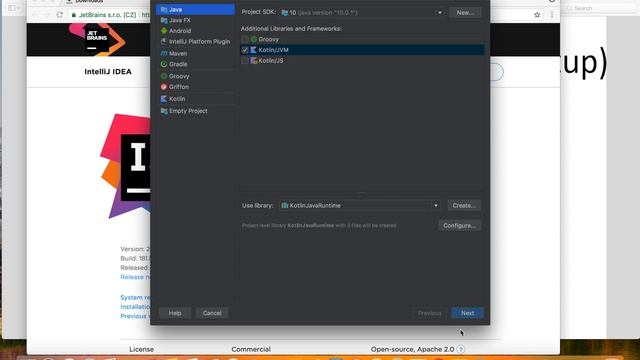Select the Kotlin/JVM row label
Image resolution: width=640 pixels, height=360 pixels.
pyautogui.click(x=273, y=50)
